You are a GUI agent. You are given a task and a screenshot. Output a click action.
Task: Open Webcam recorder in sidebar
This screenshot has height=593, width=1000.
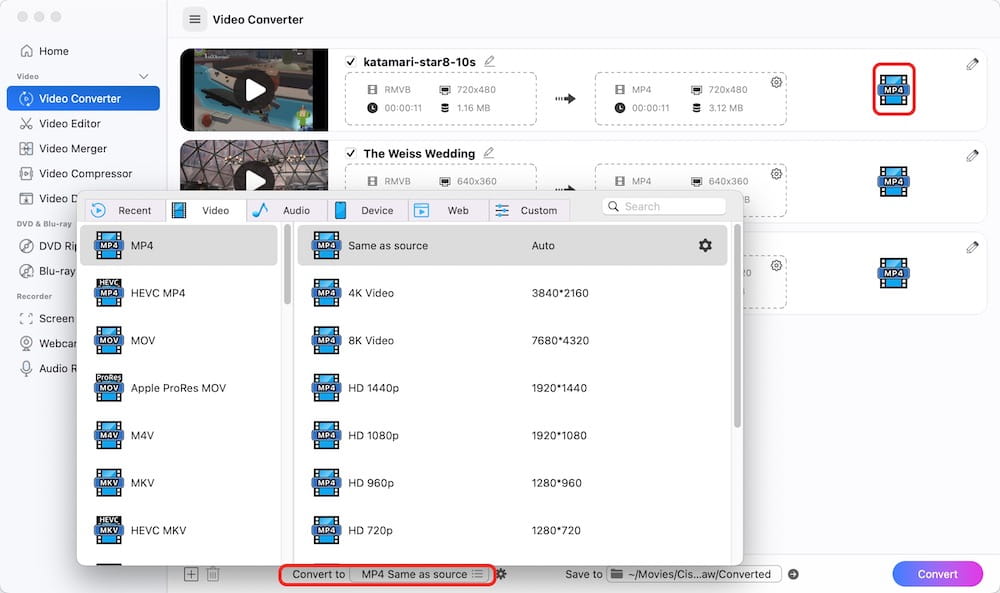tap(48, 343)
